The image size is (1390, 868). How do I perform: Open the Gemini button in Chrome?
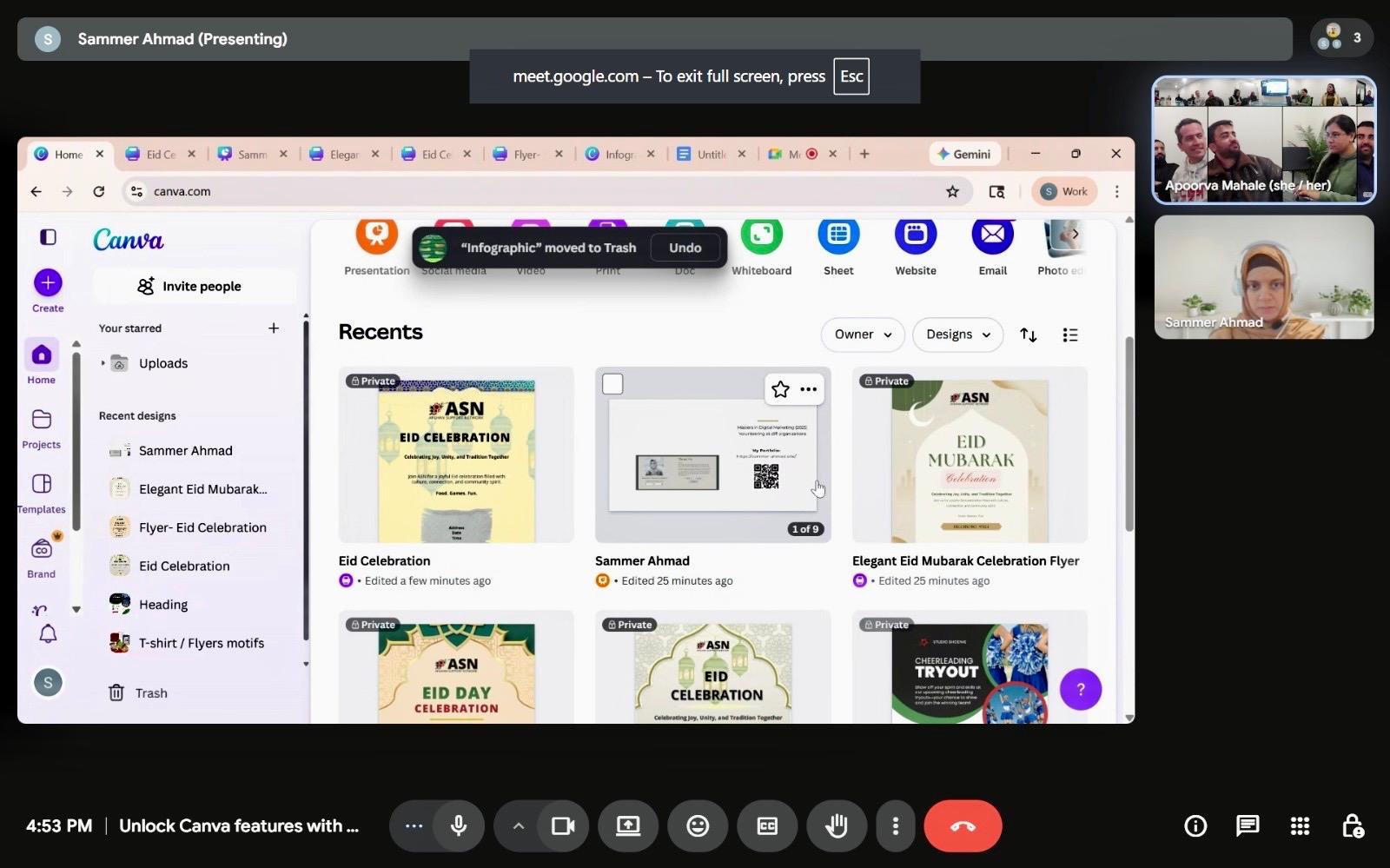pos(964,154)
